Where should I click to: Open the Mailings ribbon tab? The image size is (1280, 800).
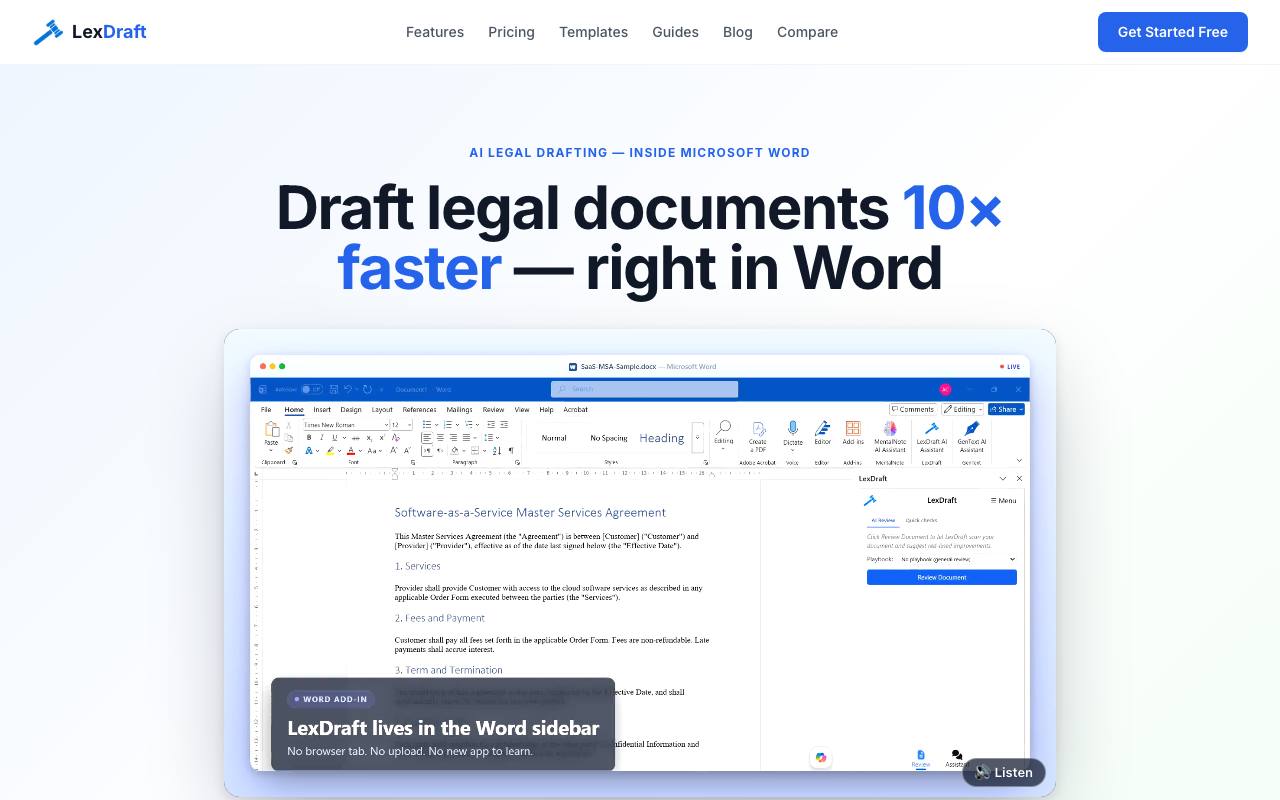[x=459, y=409]
